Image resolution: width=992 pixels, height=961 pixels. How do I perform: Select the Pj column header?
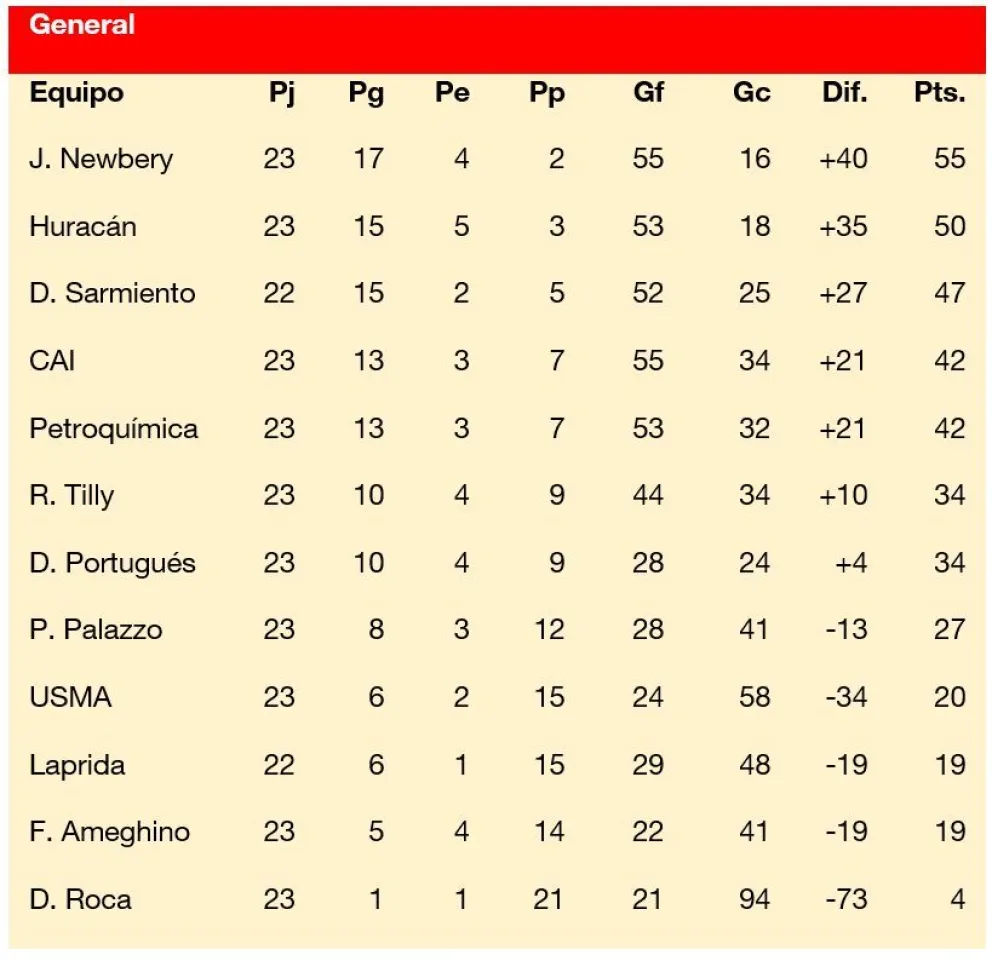pyautogui.click(x=282, y=94)
